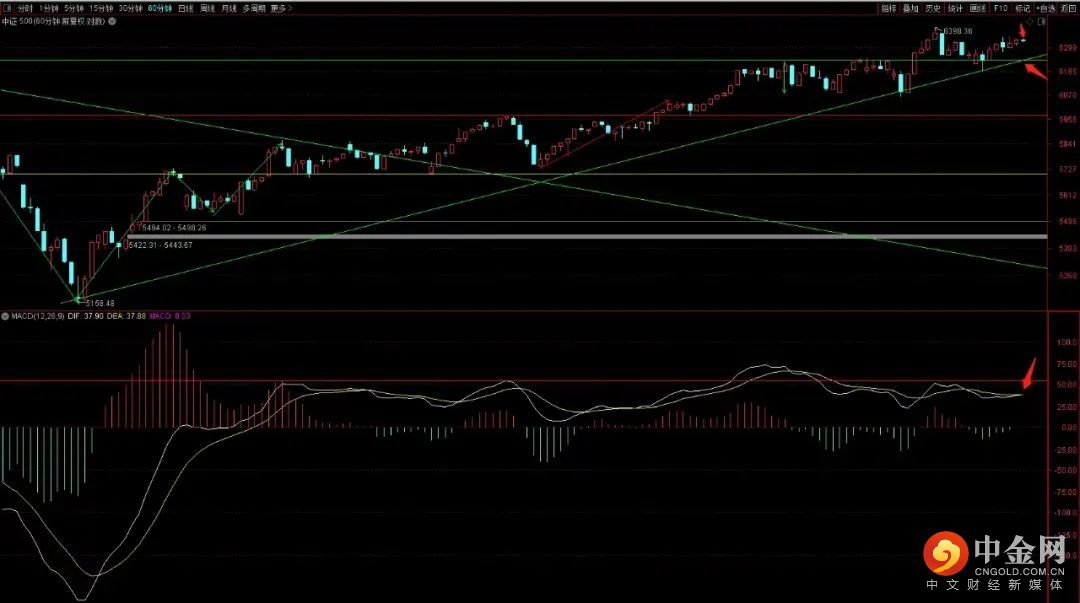Switch to the 分时 intraday view
The image size is (1080, 603).
[x=25, y=8]
